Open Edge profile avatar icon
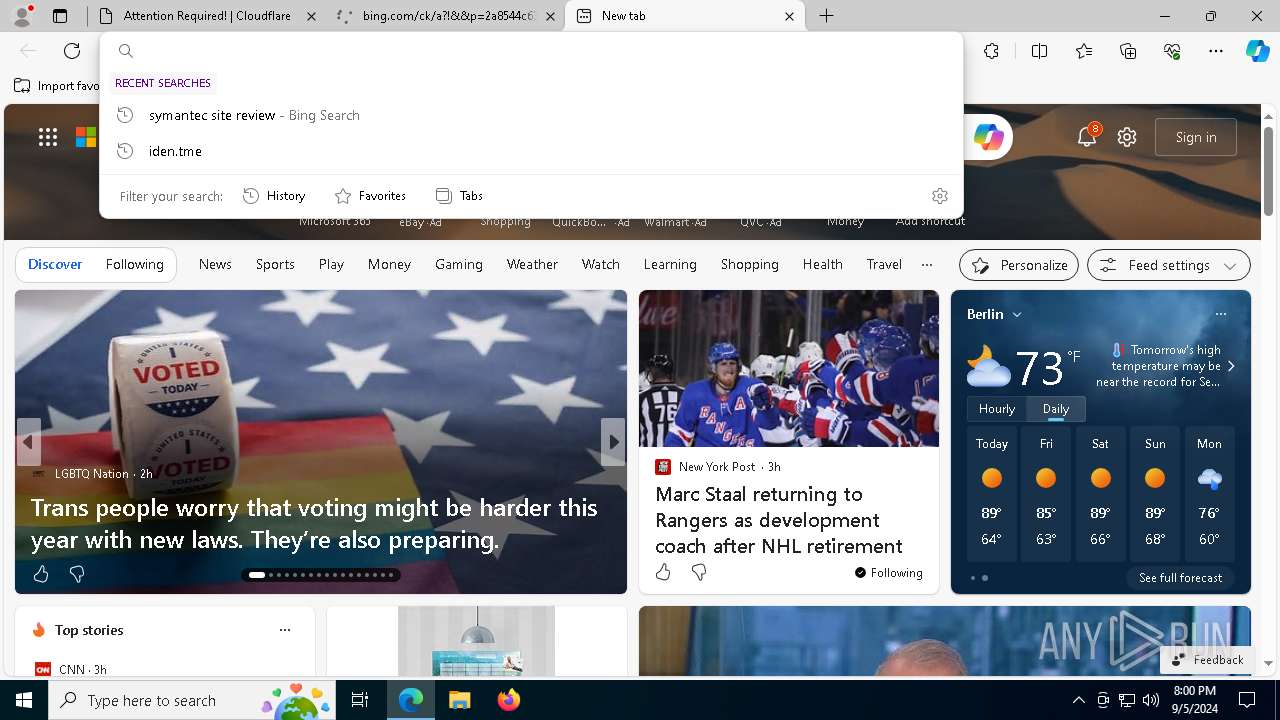 pyautogui.click(x=22, y=16)
